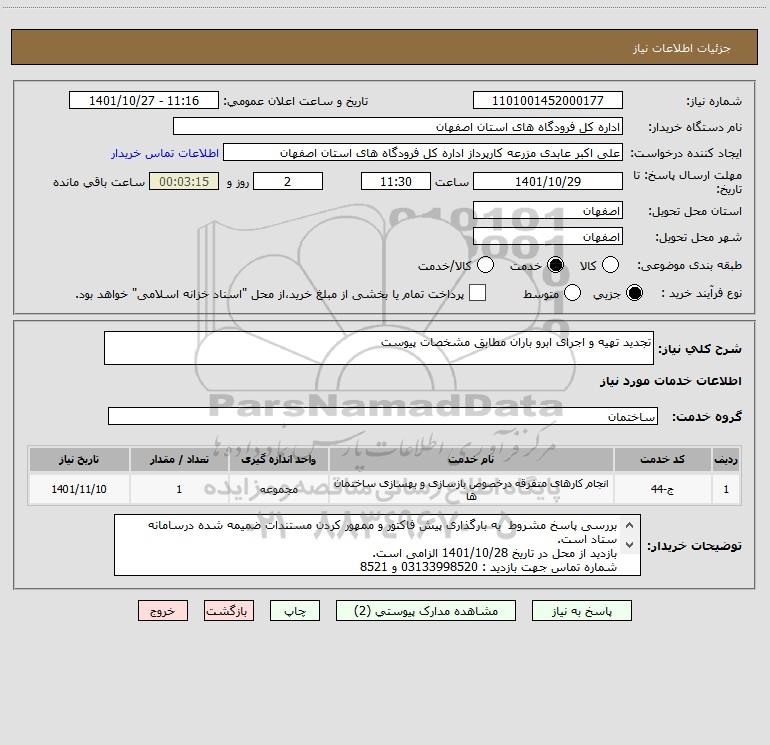Select the کالا radio button
This screenshot has height=745, width=770.
coord(610,265)
